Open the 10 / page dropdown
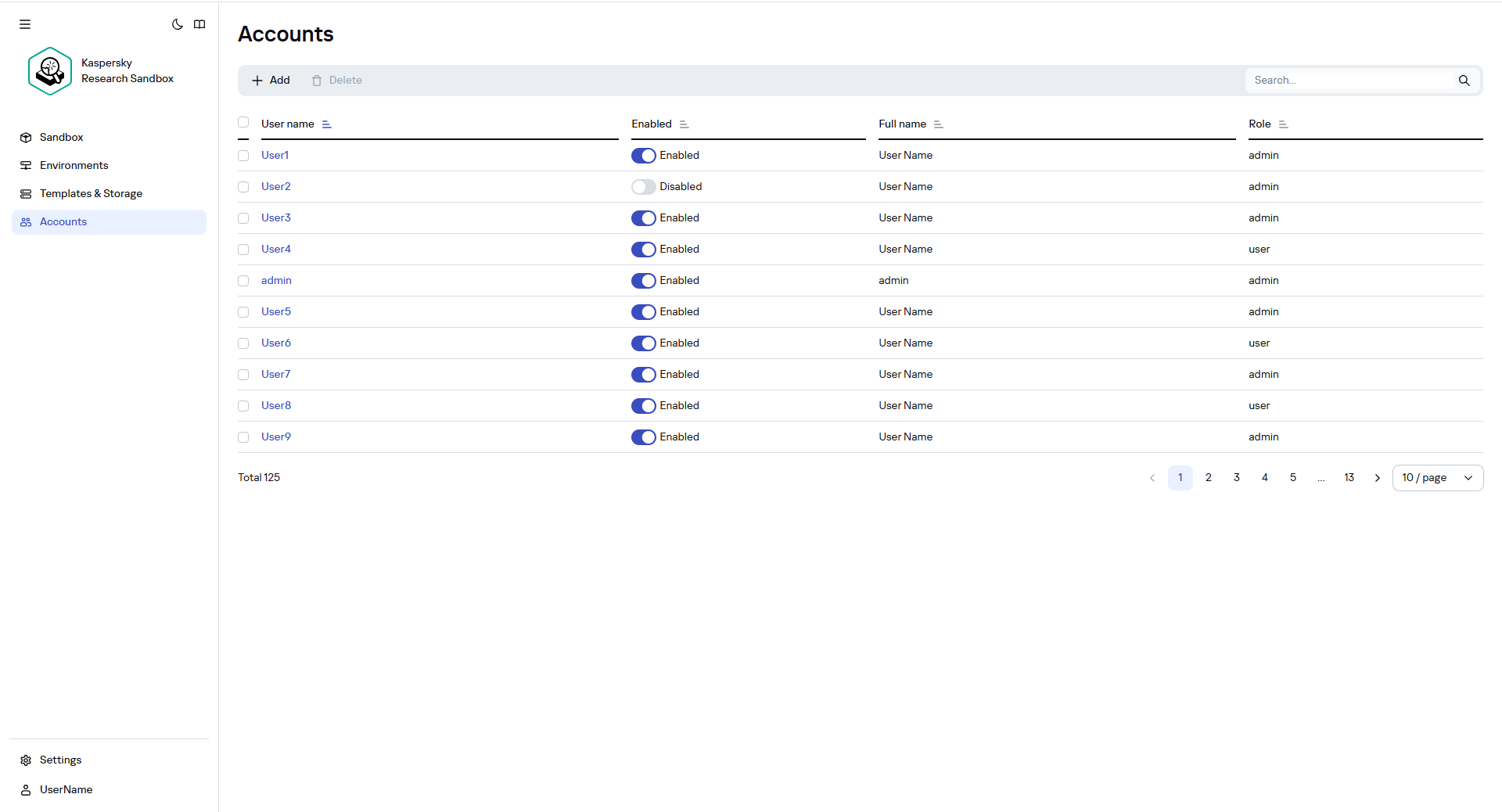This screenshot has height=812, width=1502. point(1437,477)
